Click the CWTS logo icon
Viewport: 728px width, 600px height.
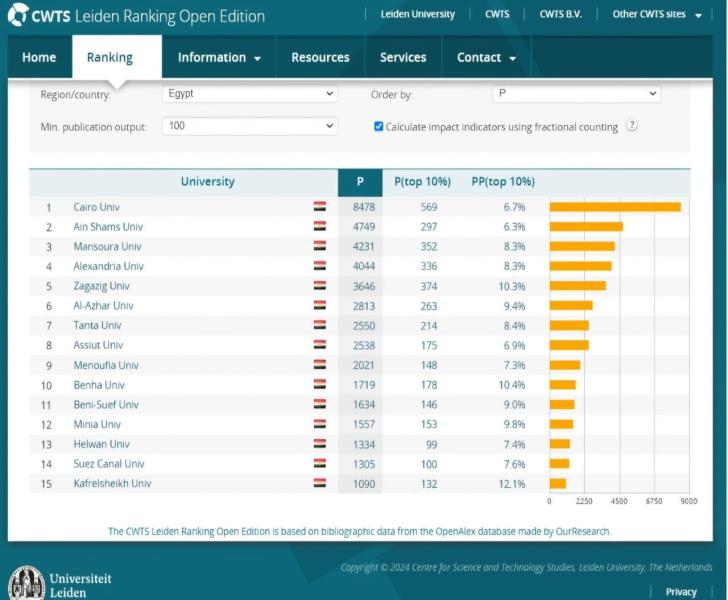(x=18, y=14)
